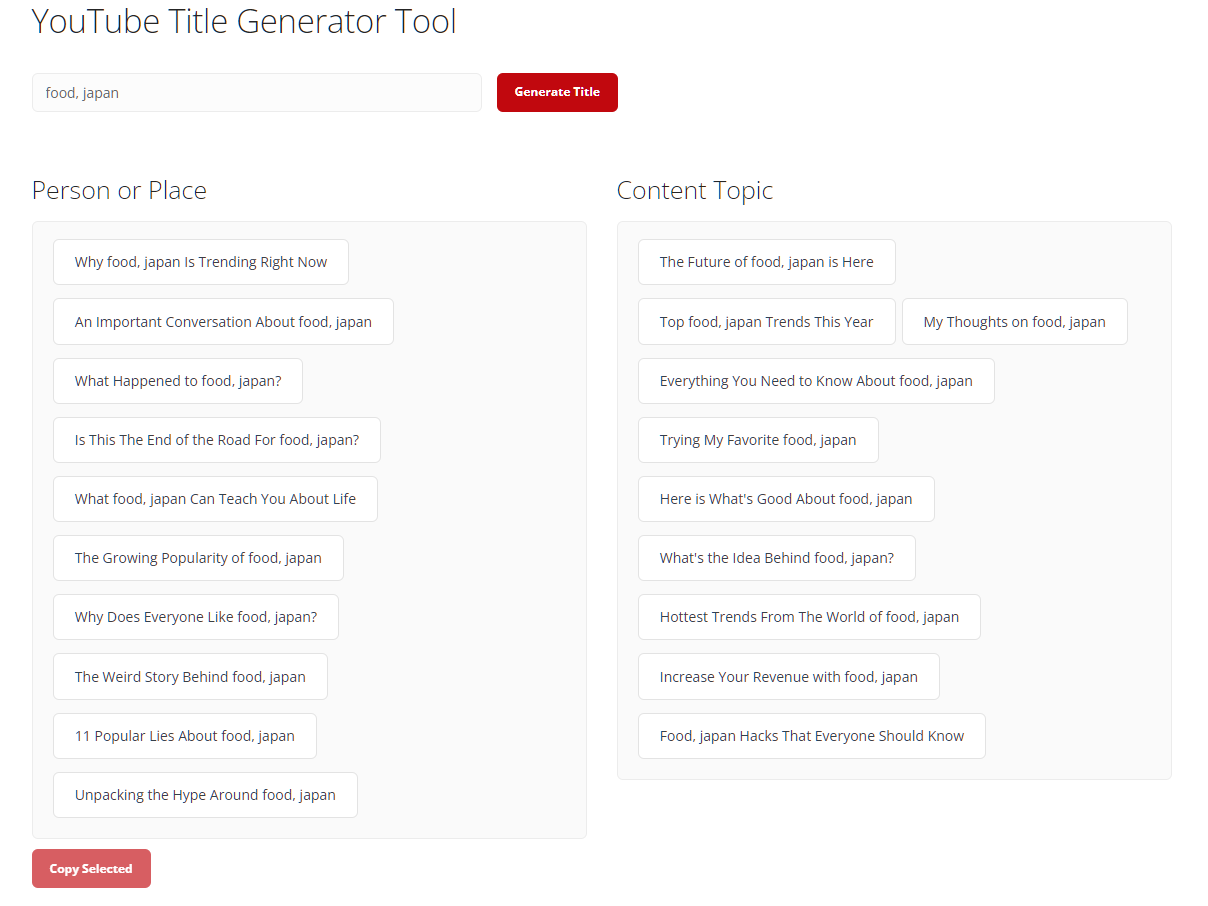Click the Generate Title button
The image size is (1208, 906).
[557, 92]
